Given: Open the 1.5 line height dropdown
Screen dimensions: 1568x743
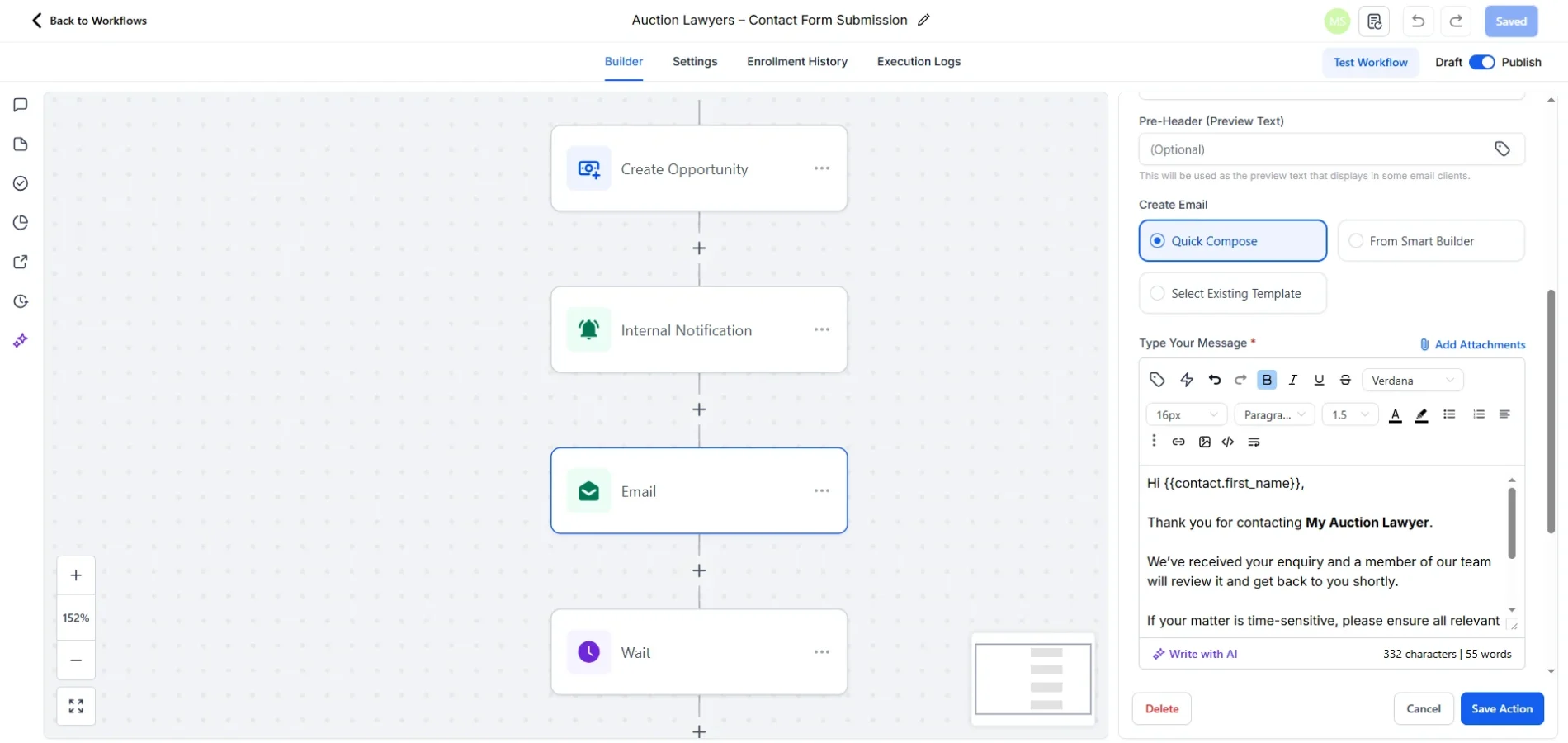Looking at the screenshot, I should pos(1348,414).
